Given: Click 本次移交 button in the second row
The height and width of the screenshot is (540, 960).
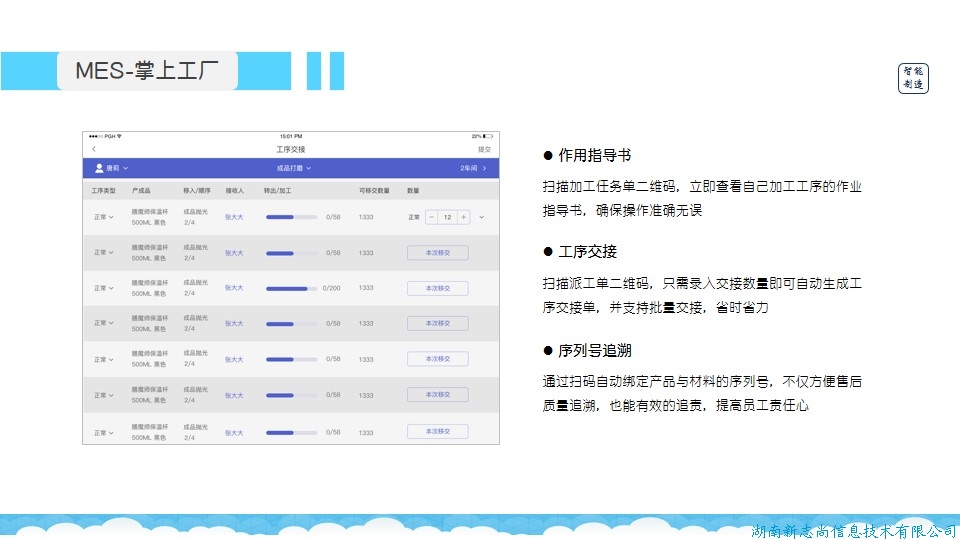Looking at the screenshot, I should (x=438, y=253).
